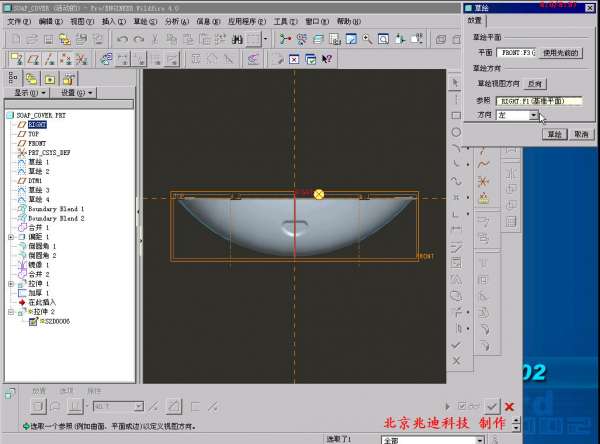Click the Undo icon in the toolbar
The image size is (600, 444).
click(121, 40)
